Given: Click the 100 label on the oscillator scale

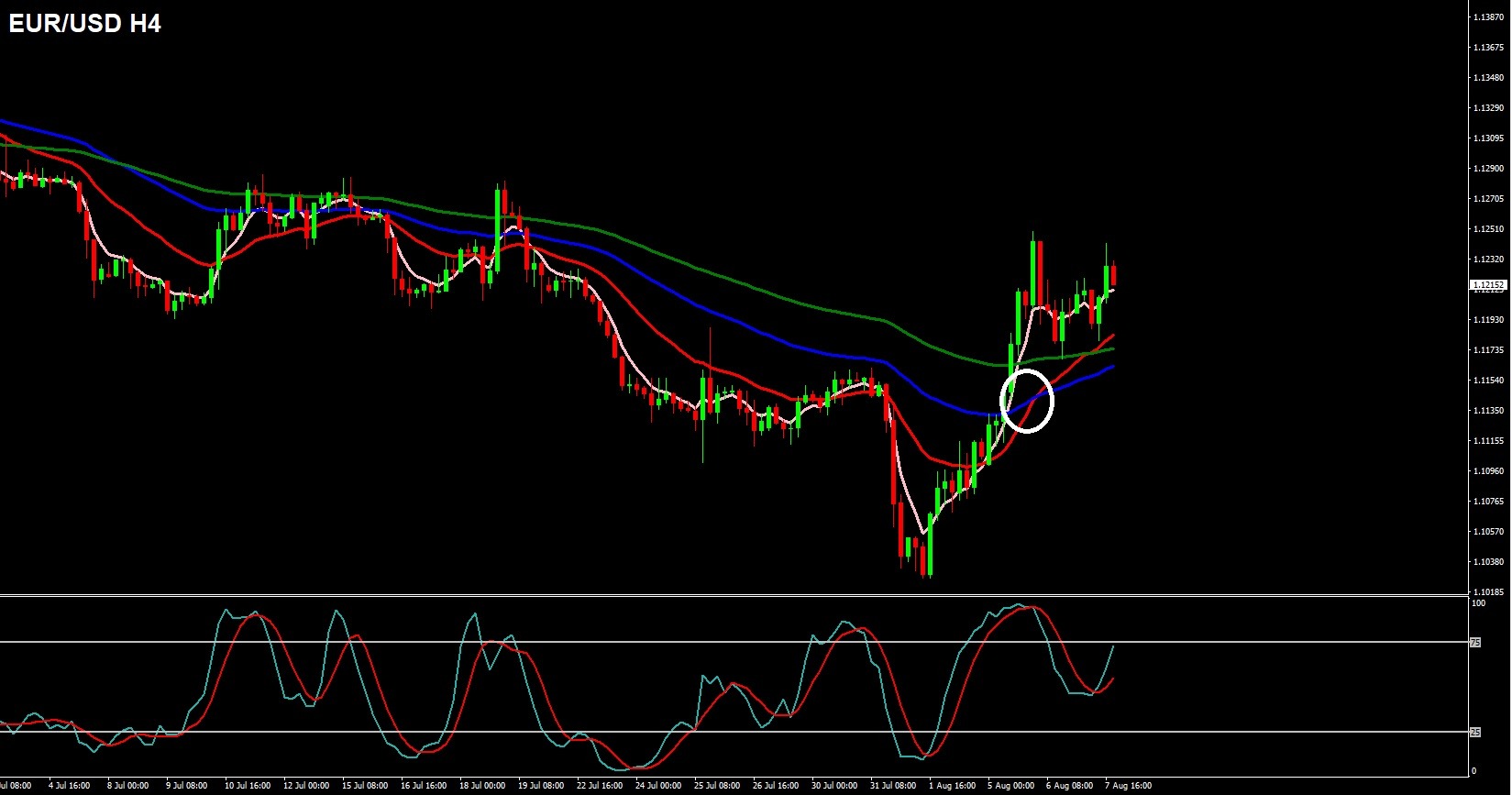Looking at the screenshot, I should click(1478, 603).
